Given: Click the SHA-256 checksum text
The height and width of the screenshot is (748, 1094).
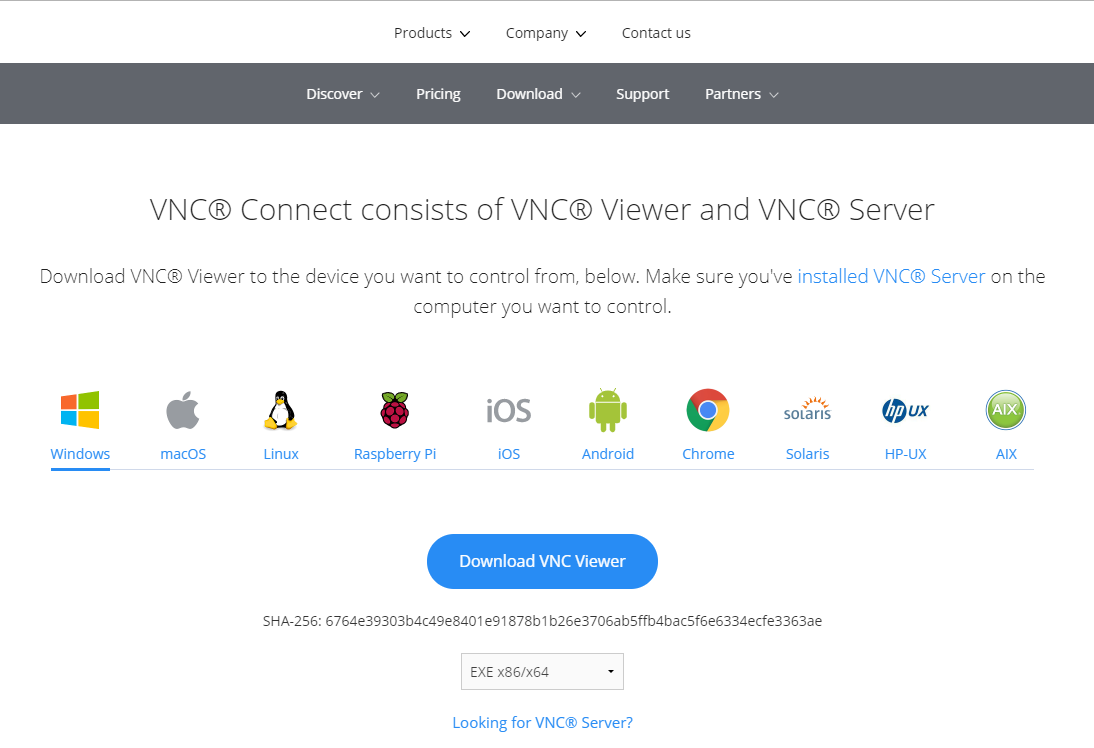Looking at the screenshot, I should point(542,621).
